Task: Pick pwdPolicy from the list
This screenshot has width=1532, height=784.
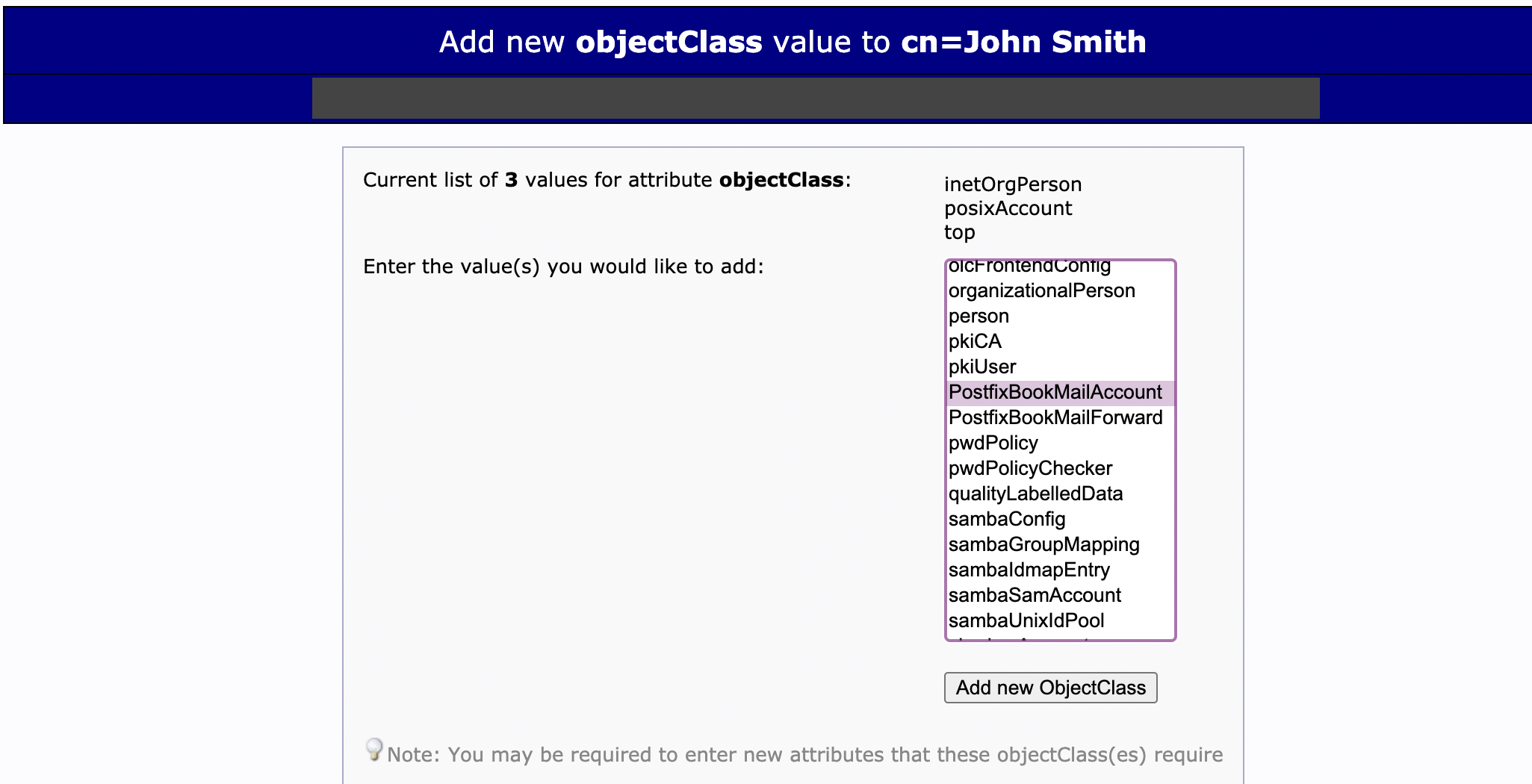Action: 1060,443
